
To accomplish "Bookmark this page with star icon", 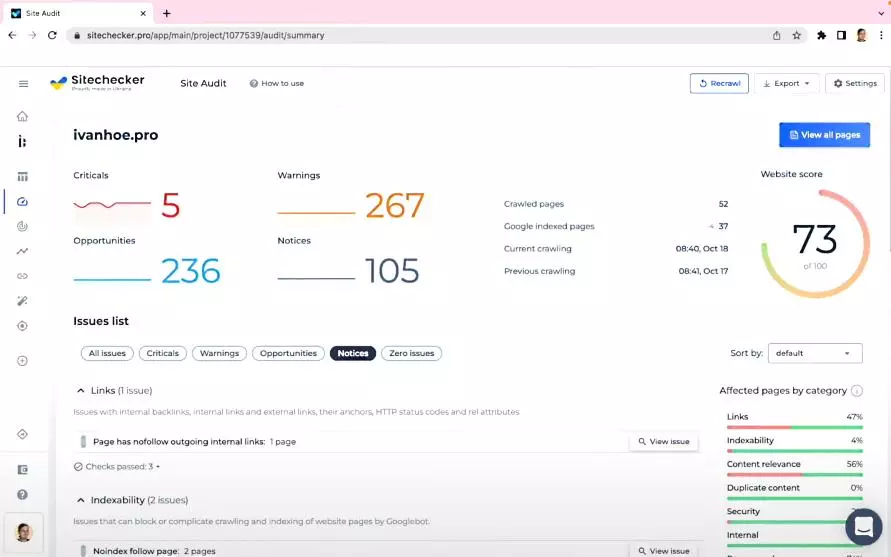I will click(x=797, y=35).
